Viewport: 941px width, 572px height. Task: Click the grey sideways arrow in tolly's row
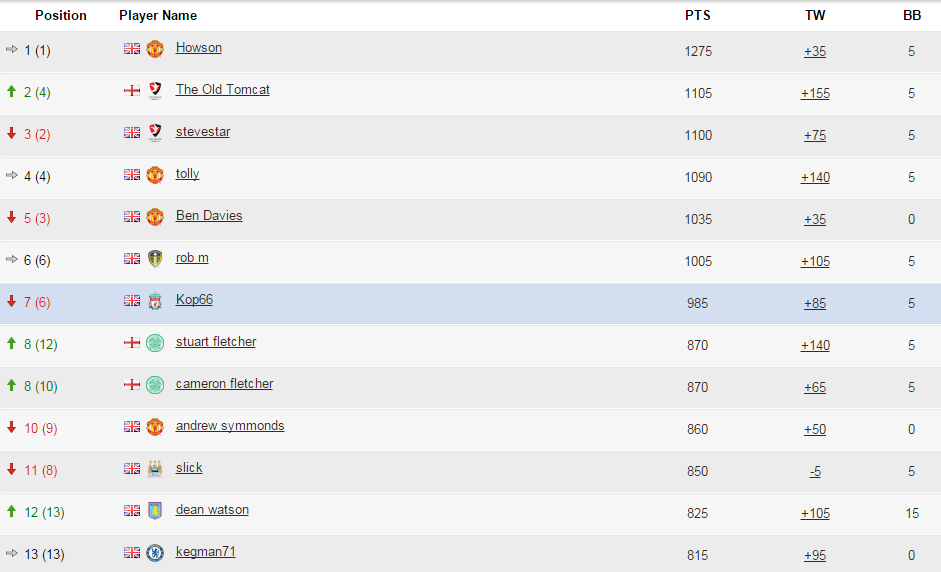(x=12, y=176)
